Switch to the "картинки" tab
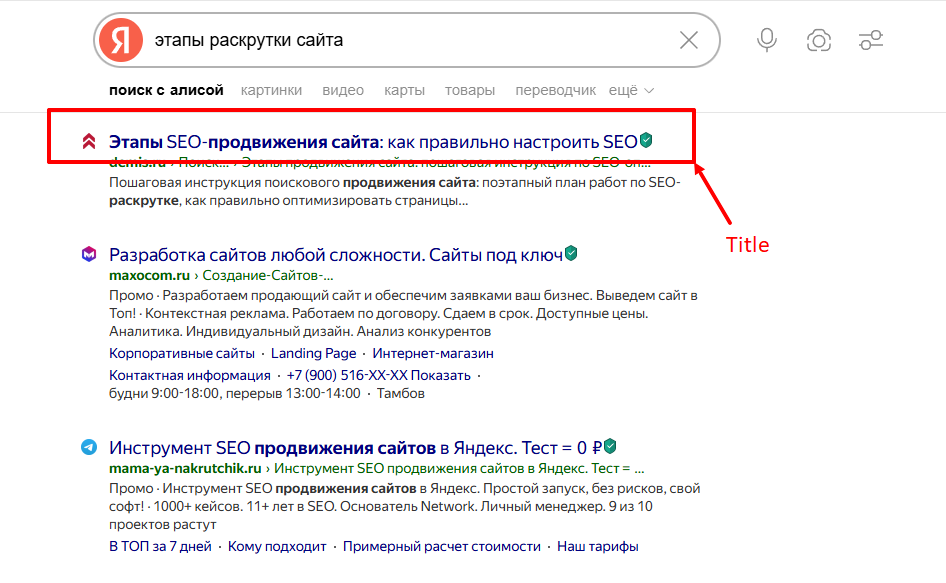Viewport: 946px width, 583px height. click(271, 90)
